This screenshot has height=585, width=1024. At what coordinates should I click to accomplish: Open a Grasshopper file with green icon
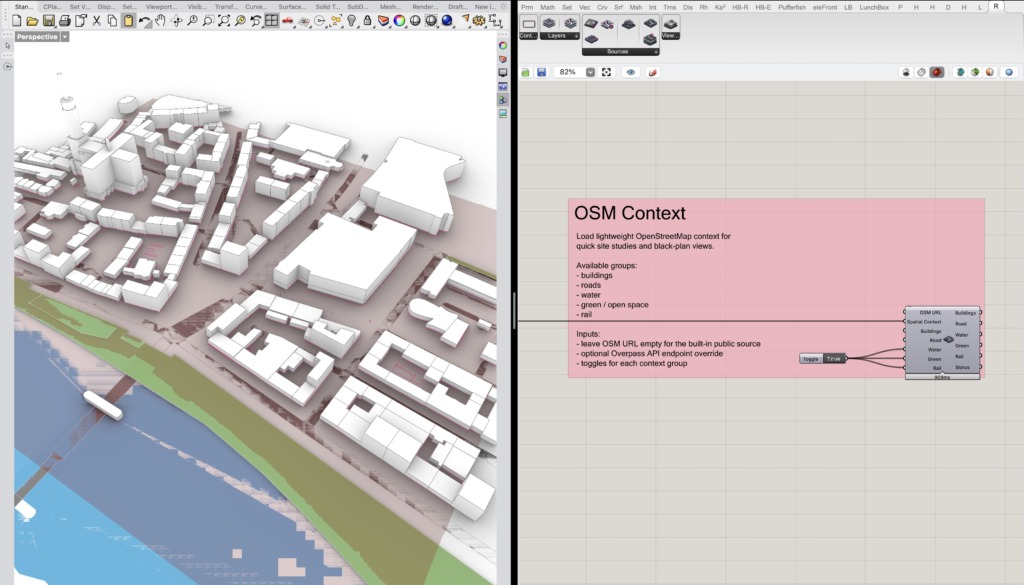click(x=526, y=72)
